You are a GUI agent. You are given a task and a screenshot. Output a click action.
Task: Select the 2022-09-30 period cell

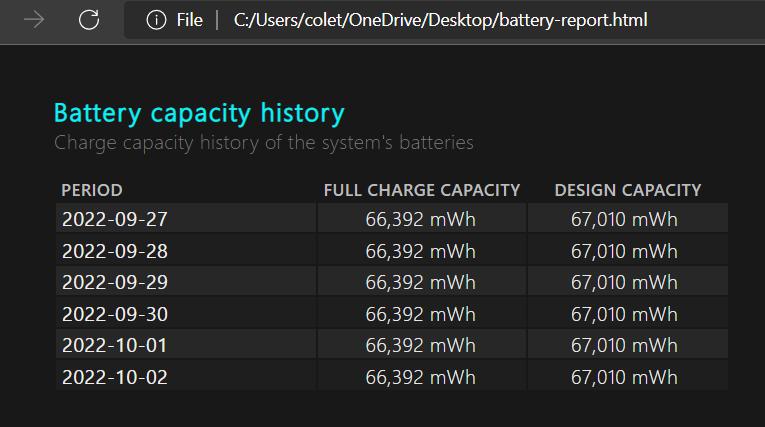pos(115,314)
